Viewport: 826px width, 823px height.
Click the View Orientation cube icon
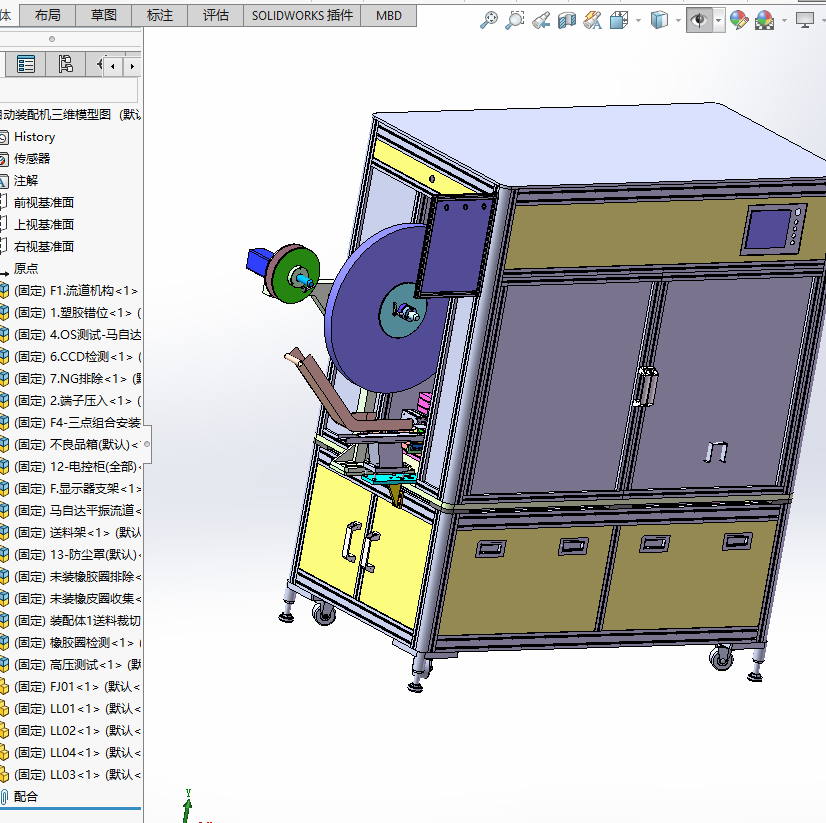coord(620,20)
